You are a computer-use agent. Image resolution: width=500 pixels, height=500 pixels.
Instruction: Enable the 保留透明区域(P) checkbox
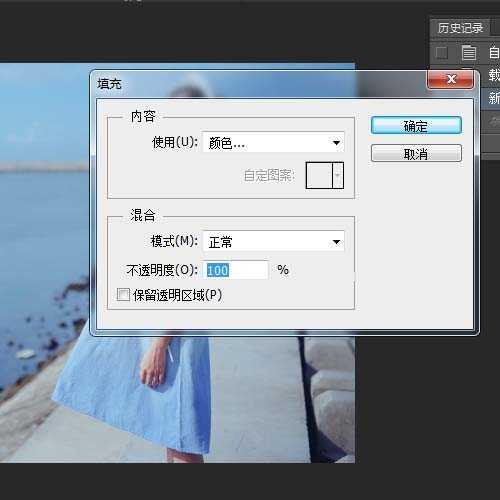[x=123, y=295]
